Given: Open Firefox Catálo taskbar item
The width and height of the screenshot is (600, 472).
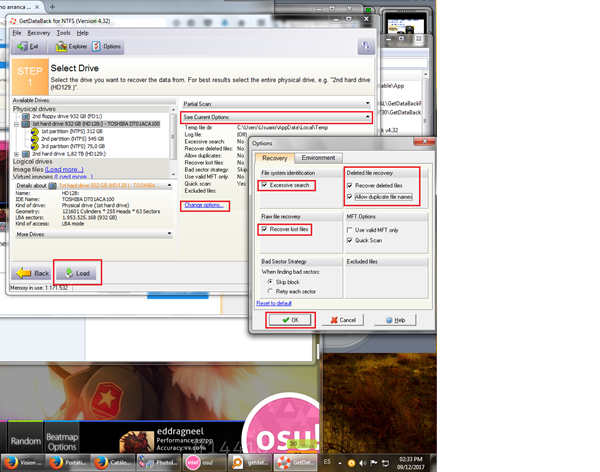Looking at the screenshot, I should click(x=112, y=462).
